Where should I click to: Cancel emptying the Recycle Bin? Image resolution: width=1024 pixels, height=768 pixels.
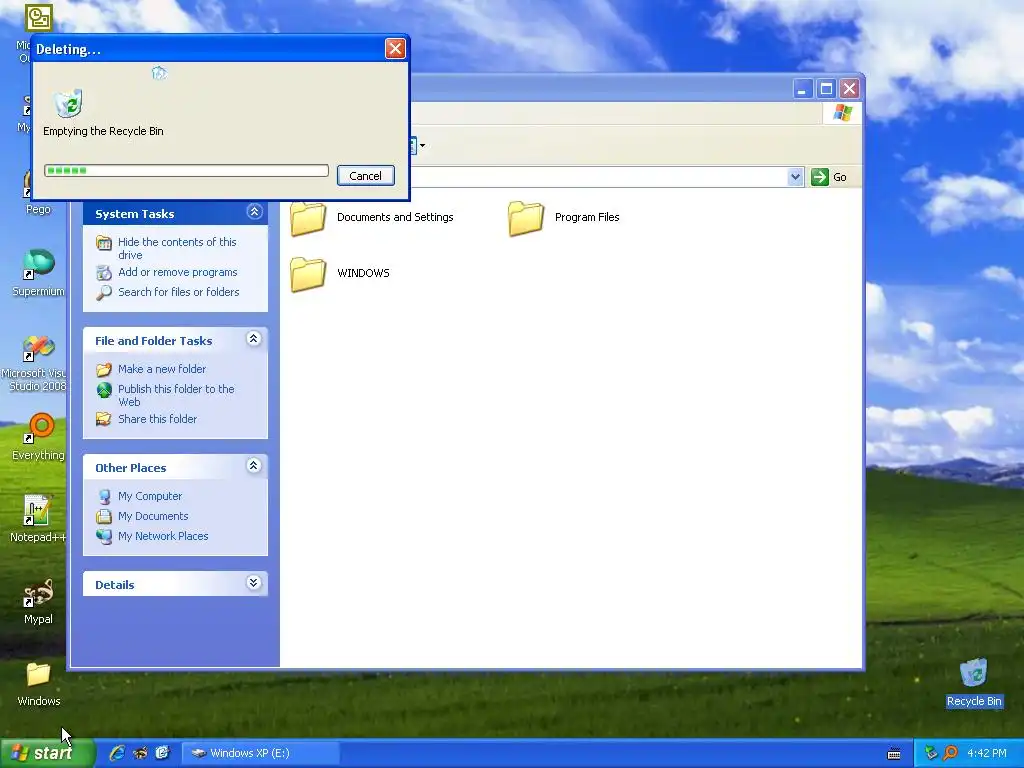(366, 176)
